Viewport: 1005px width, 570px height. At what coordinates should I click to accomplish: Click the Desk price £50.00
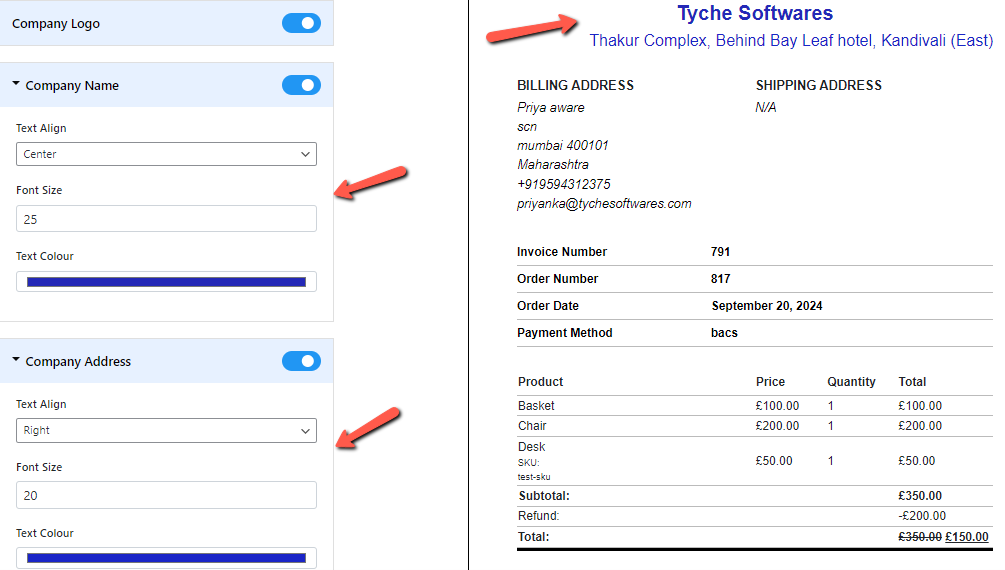(x=774, y=461)
